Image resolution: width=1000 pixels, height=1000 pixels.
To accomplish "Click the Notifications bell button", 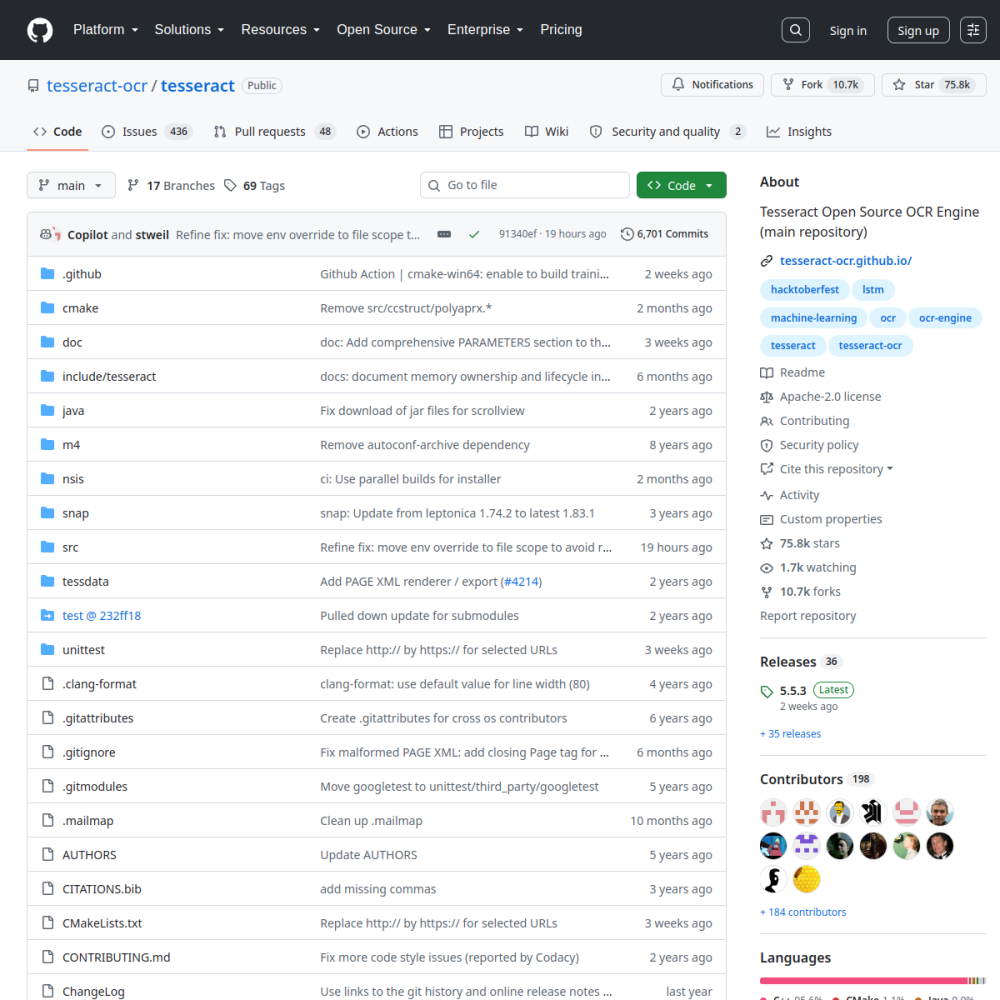I will coord(712,85).
